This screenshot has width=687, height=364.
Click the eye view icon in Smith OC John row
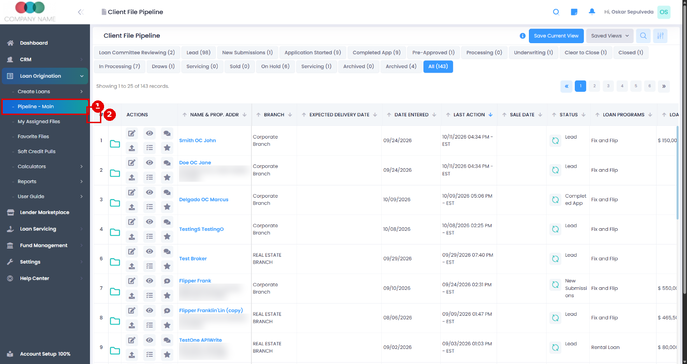149,133
